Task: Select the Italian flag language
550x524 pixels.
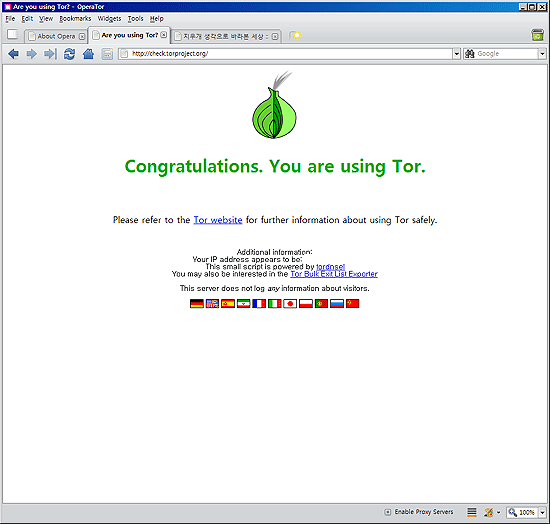Action: click(x=275, y=303)
